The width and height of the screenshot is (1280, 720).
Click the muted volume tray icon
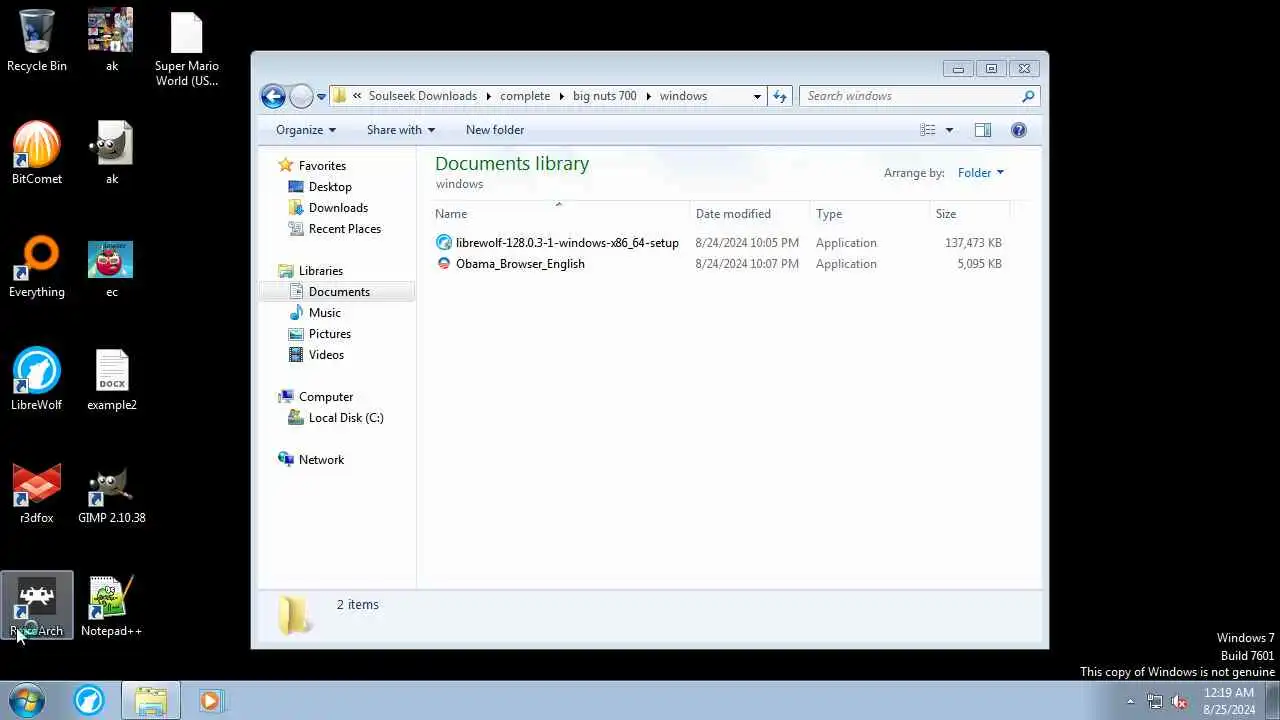pos(1180,701)
